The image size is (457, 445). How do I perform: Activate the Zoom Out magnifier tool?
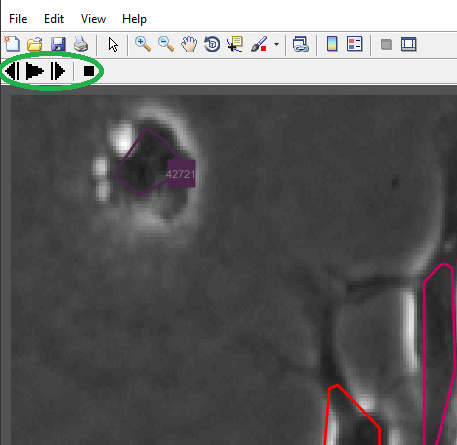(x=166, y=44)
